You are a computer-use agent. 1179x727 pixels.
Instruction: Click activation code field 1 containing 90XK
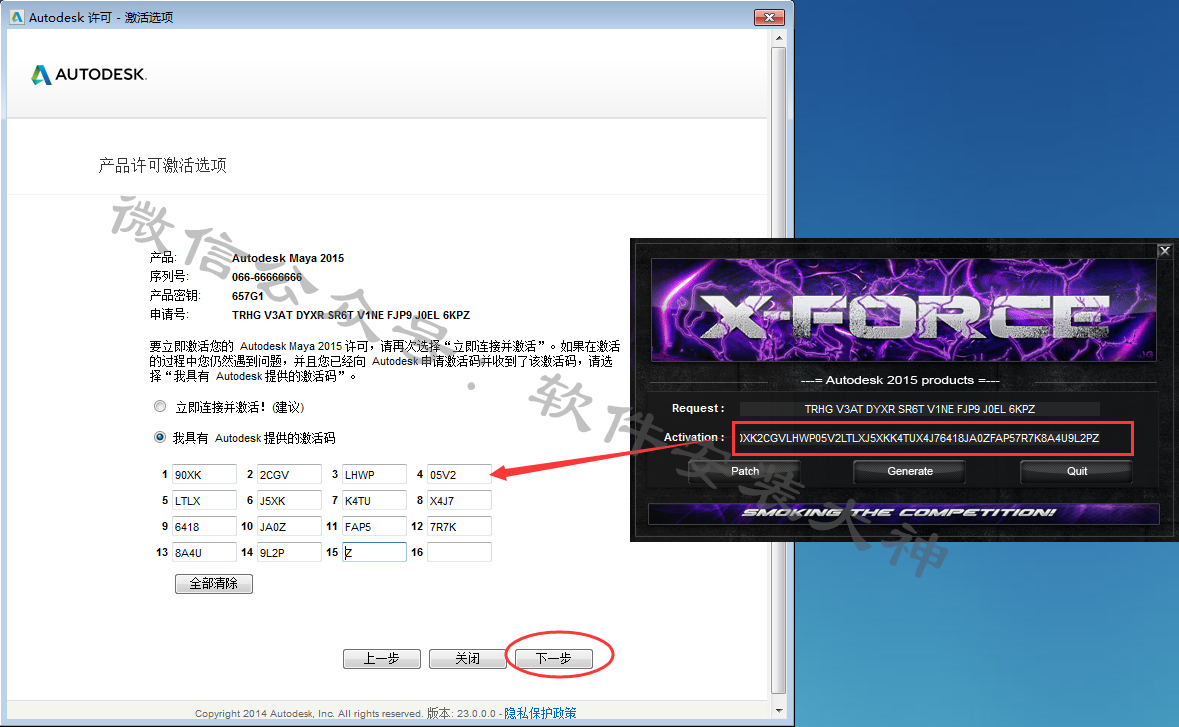pyautogui.click(x=204, y=474)
